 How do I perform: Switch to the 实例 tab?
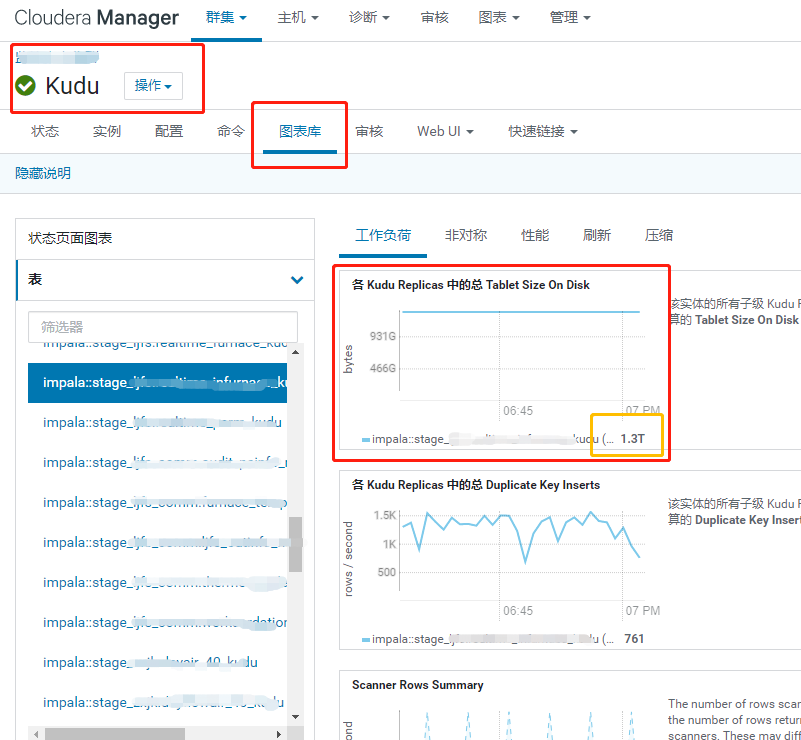click(x=107, y=131)
